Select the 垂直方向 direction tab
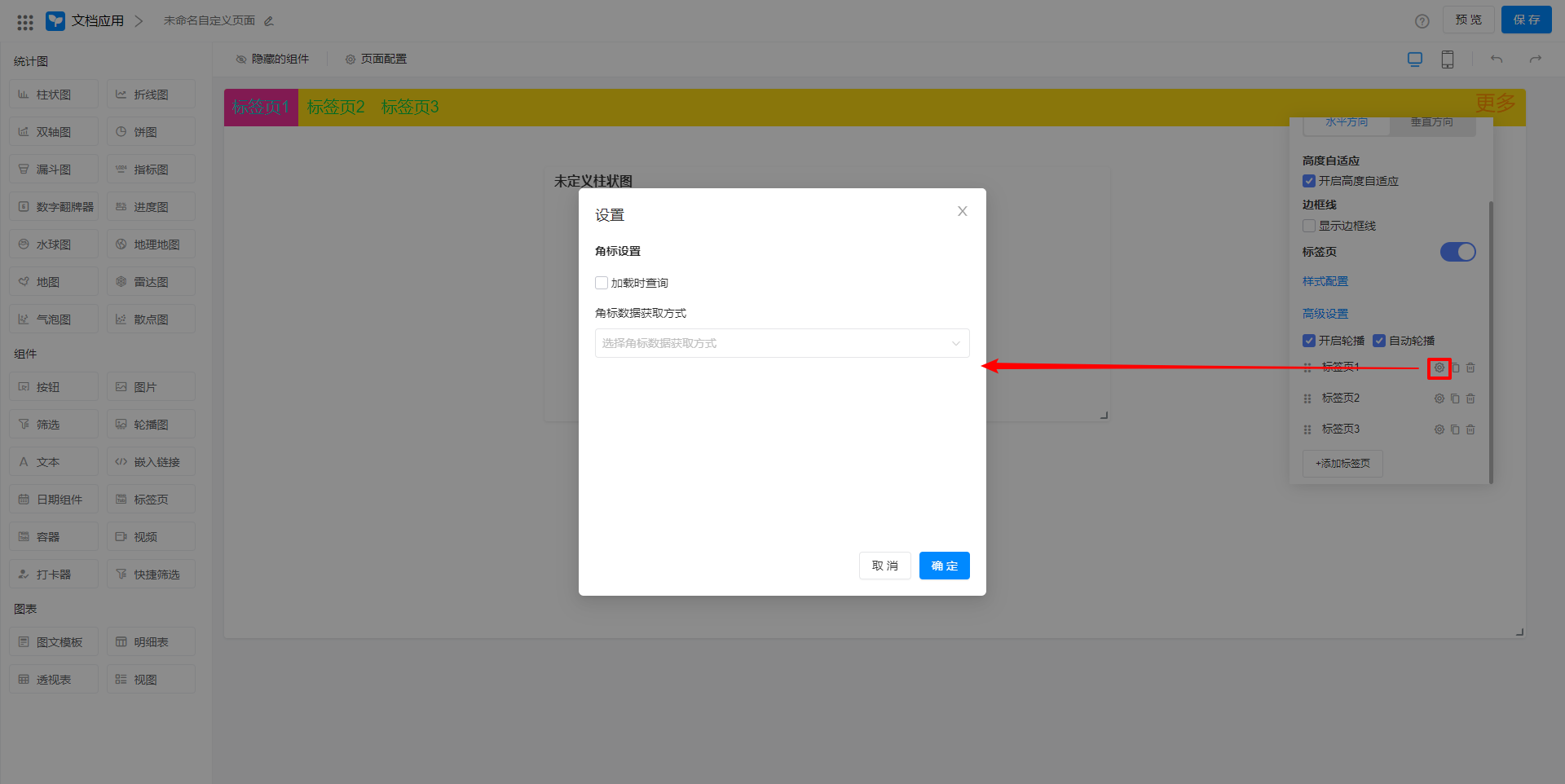1565x784 pixels. coord(1432,123)
